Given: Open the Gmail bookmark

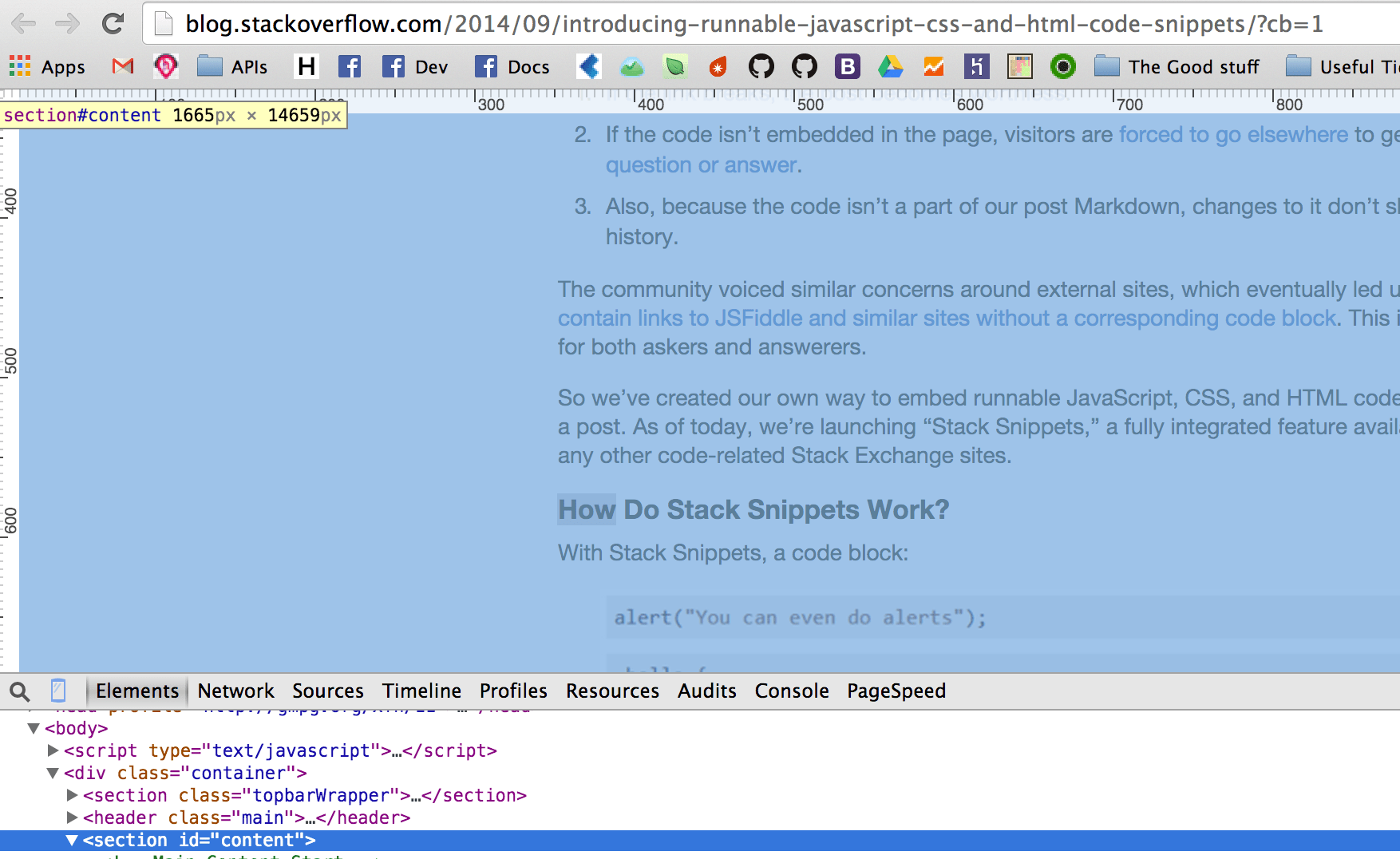Looking at the screenshot, I should coord(123,66).
